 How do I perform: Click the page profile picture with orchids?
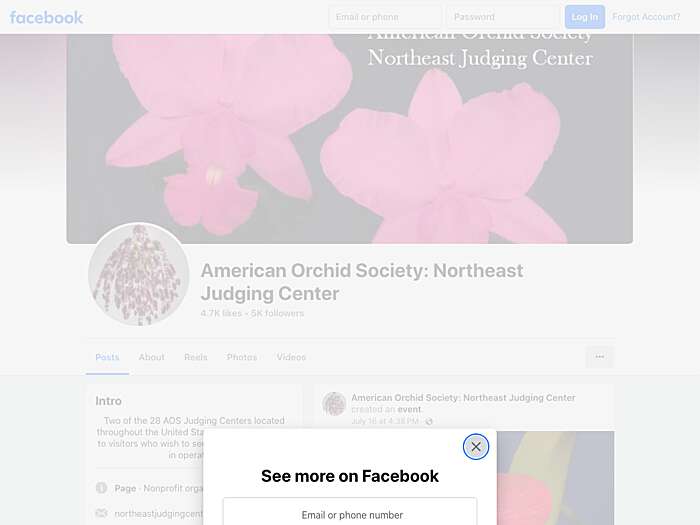[x=139, y=275]
